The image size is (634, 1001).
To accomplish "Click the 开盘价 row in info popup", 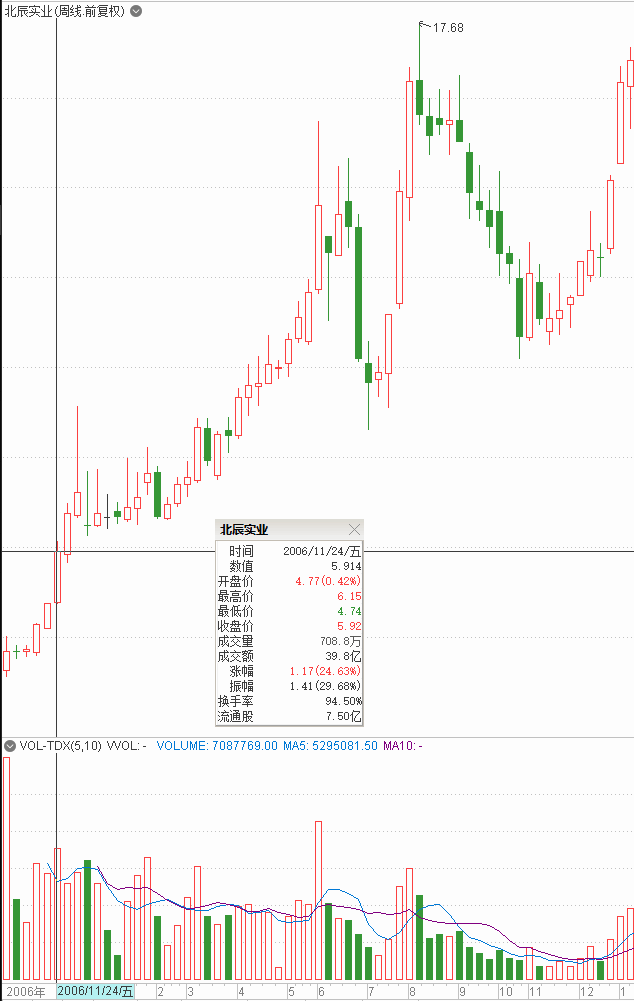I will [289, 581].
